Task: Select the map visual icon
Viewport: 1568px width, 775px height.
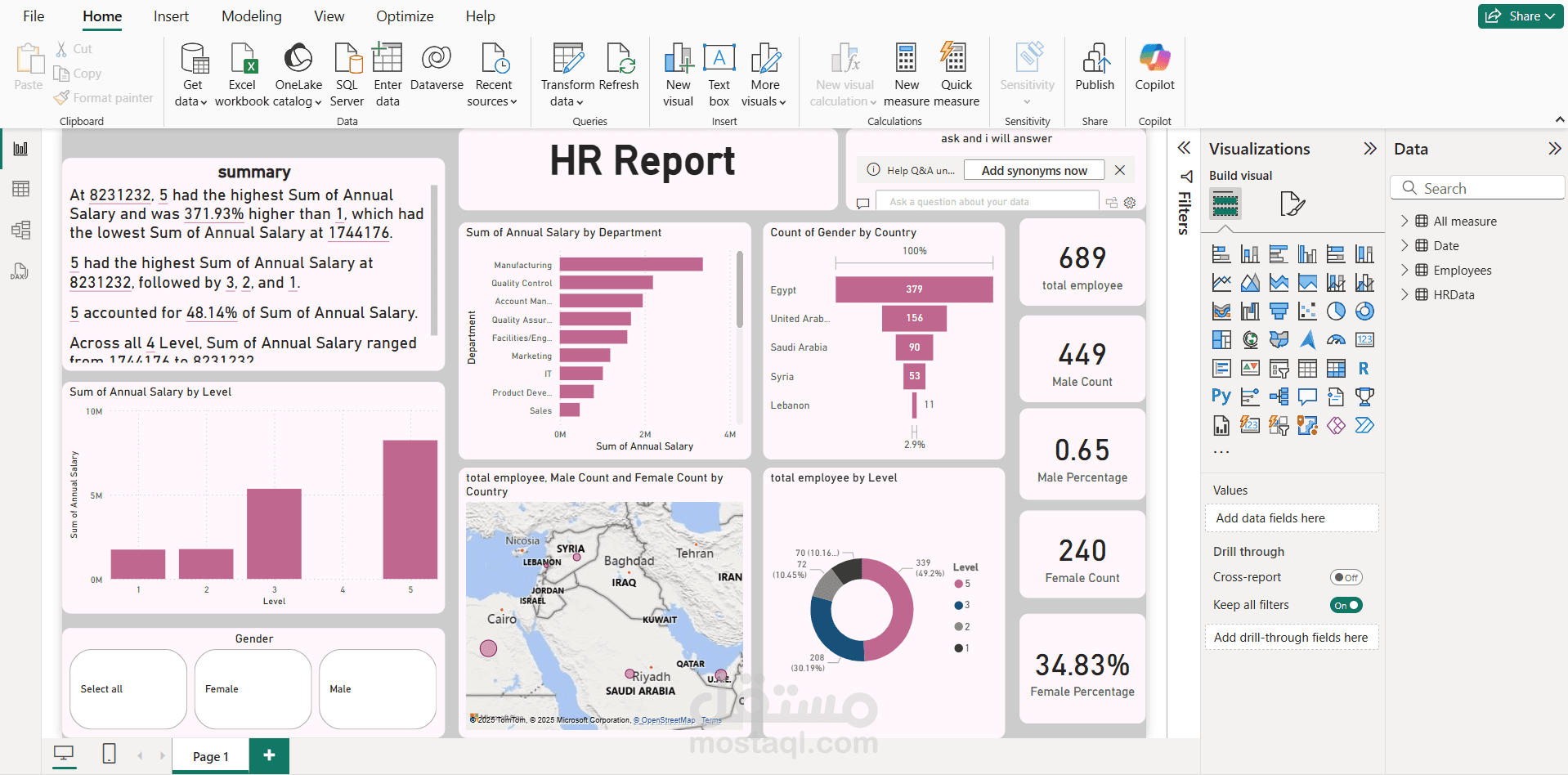Action: pos(1250,339)
